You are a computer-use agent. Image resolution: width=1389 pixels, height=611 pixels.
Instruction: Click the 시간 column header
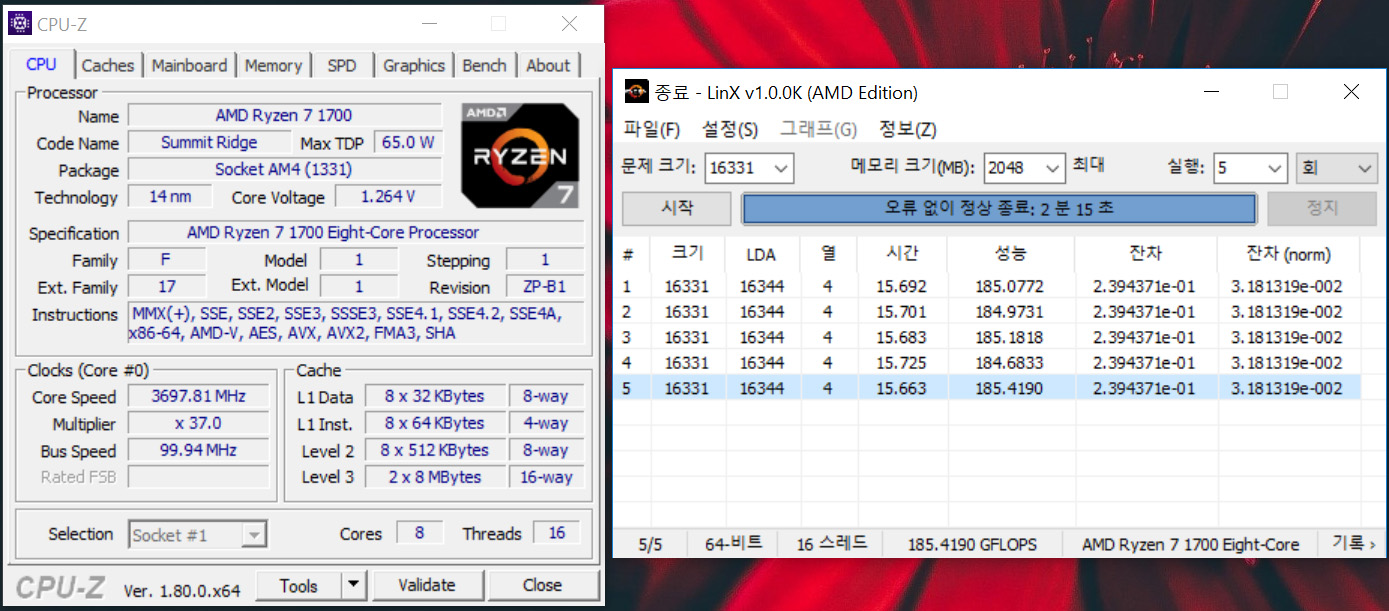(x=902, y=254)
